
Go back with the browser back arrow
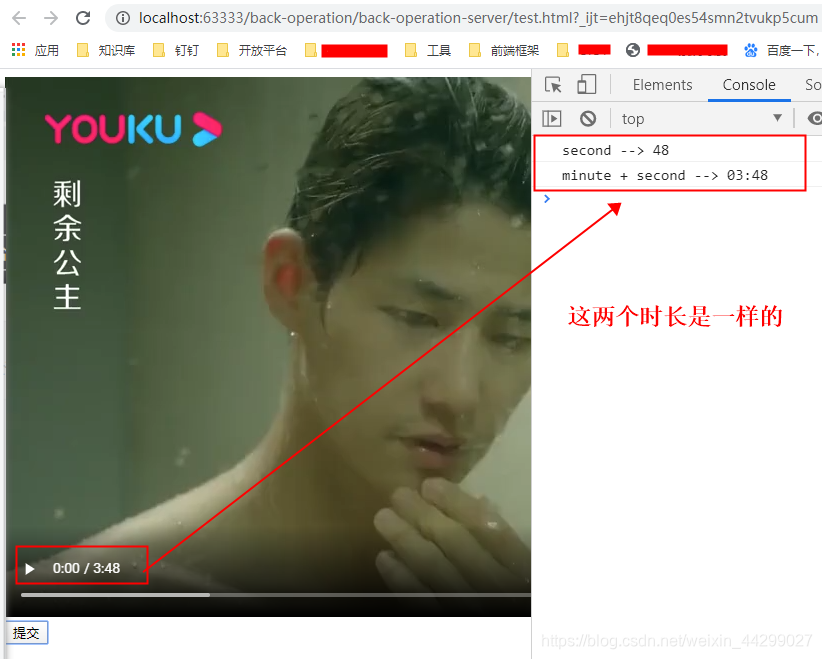(x=19, y=18)
